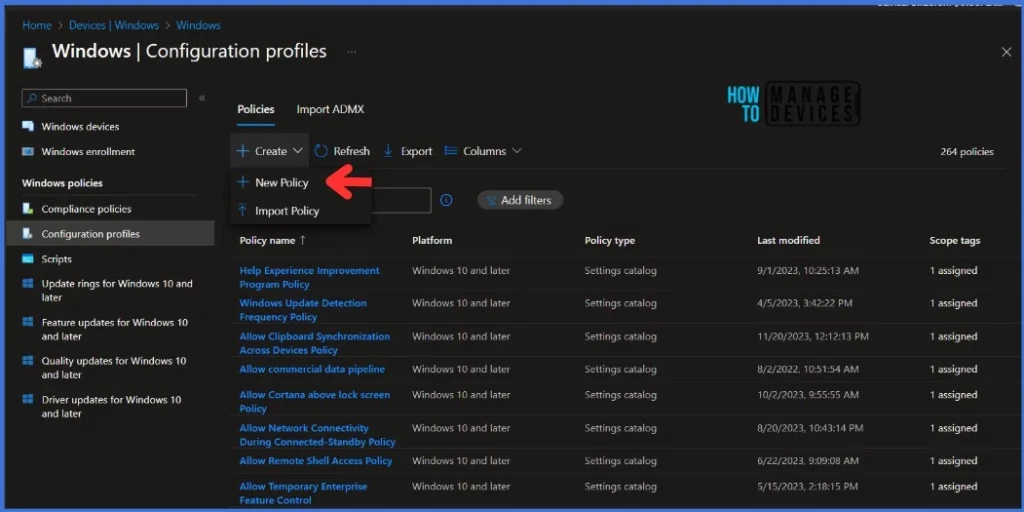1024x512 pixels.
Task: Click the sidebar Search input field
Action: click(x=104, y=98)
